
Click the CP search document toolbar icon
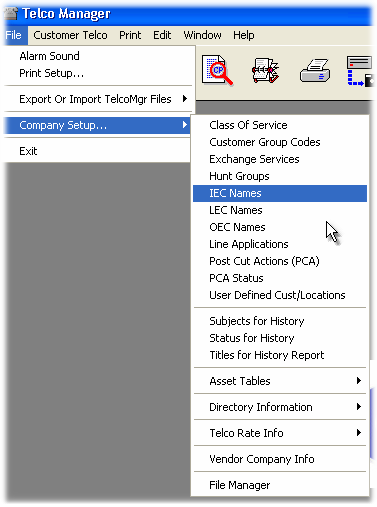click(x=217, y=71)
